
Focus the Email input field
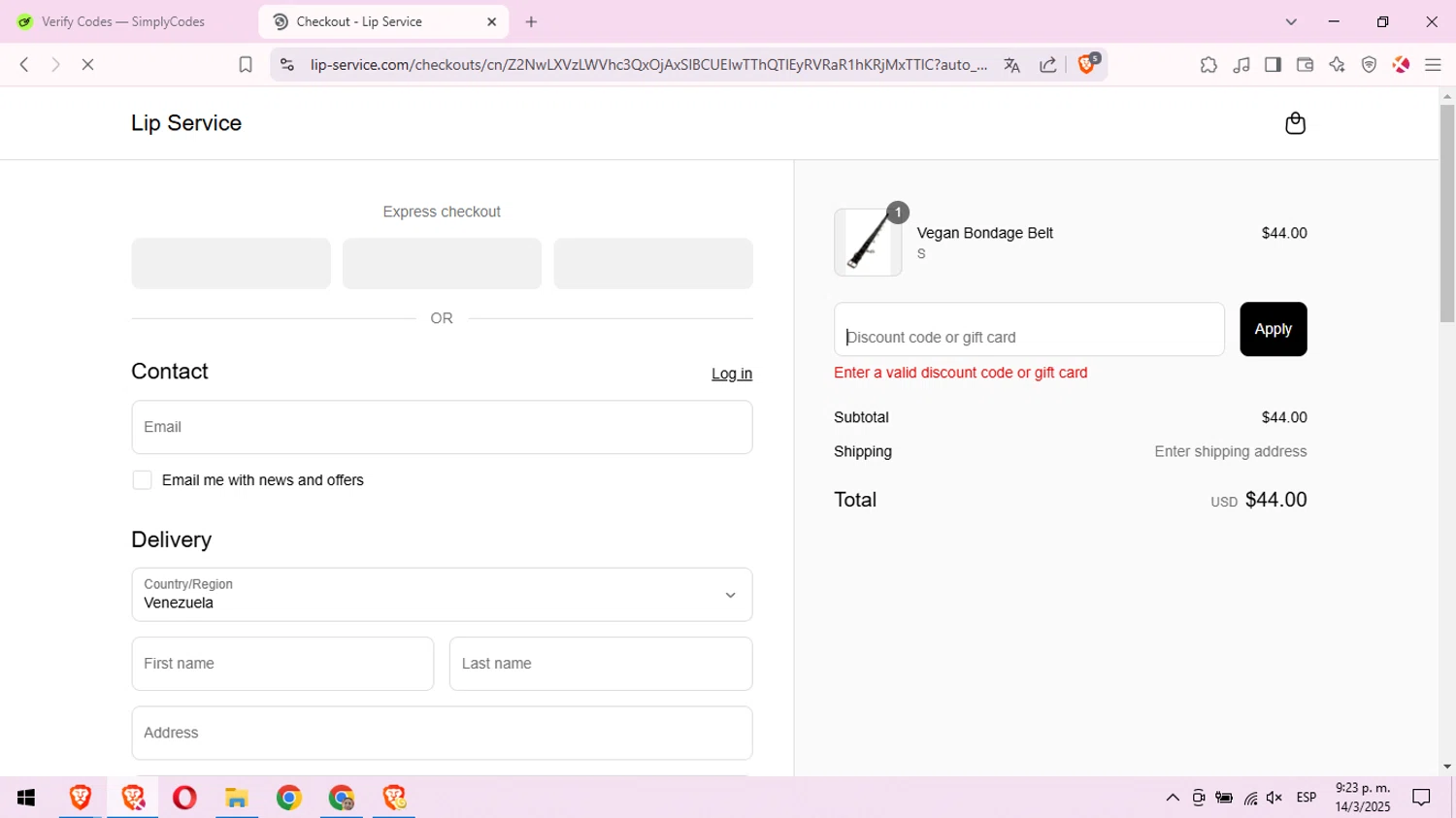click(442, 427)
